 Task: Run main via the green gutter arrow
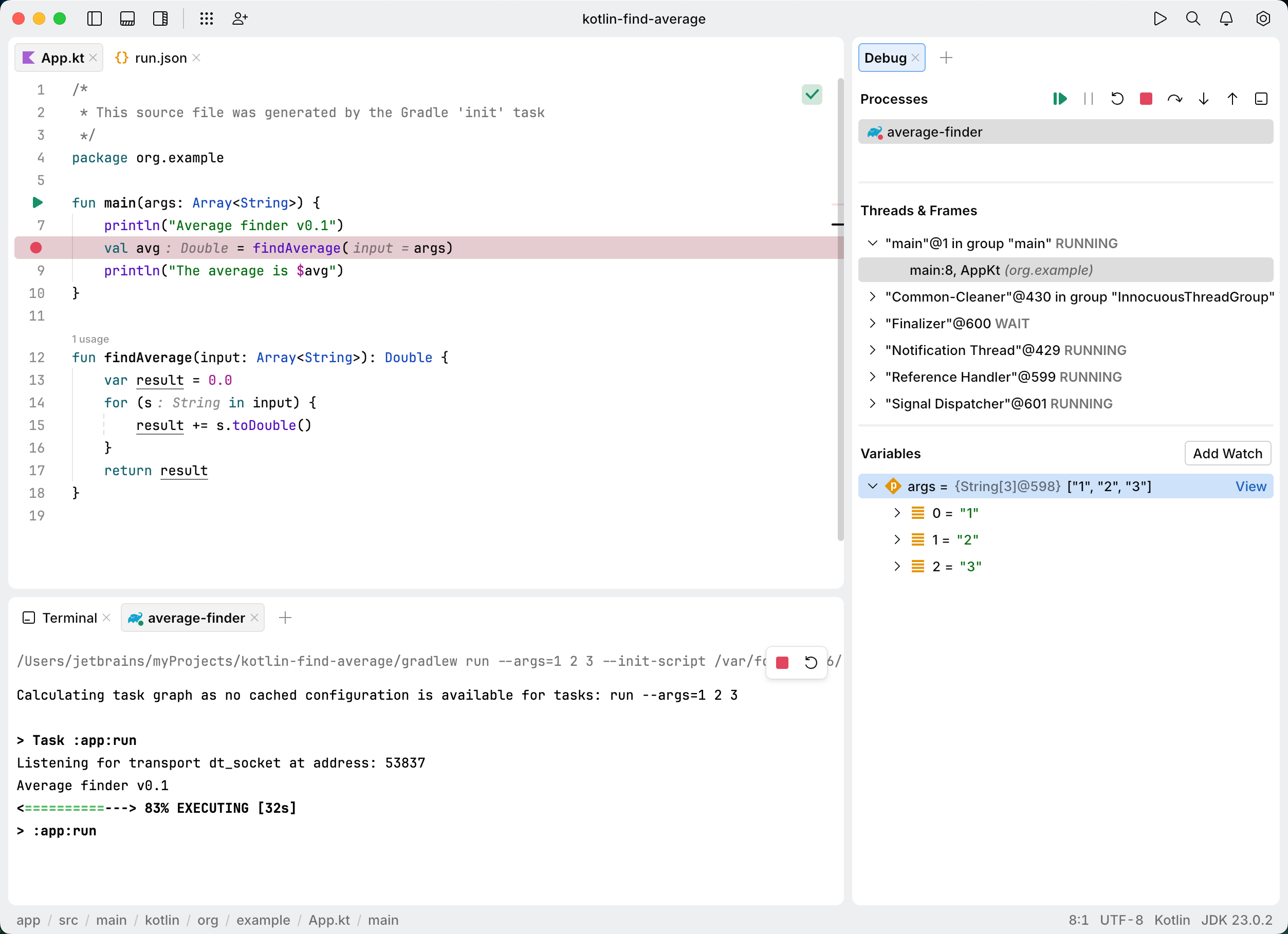(37, 203)
